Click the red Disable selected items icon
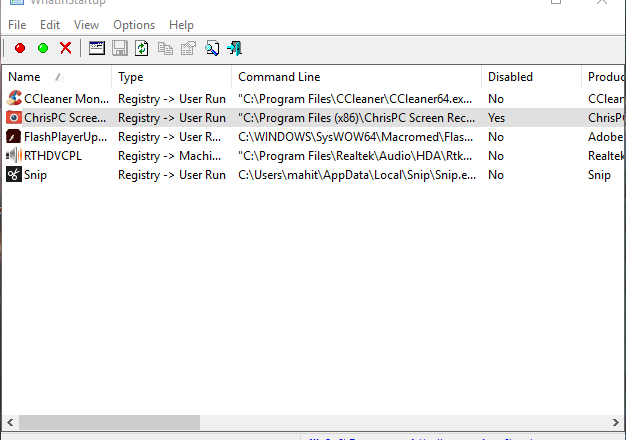626x440 pixels. 20,48
